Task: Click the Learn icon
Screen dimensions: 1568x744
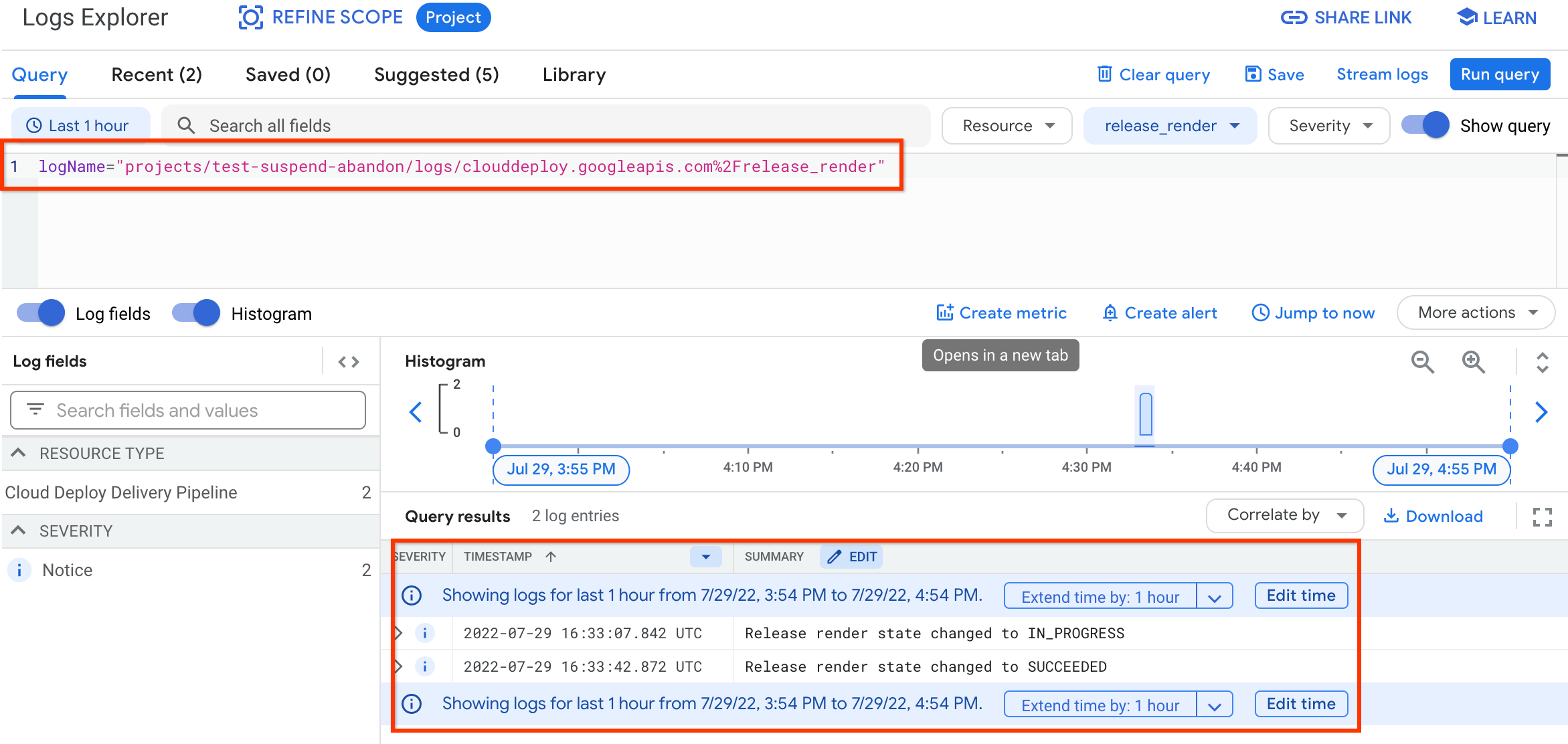Action: (x=1463, y=18)
